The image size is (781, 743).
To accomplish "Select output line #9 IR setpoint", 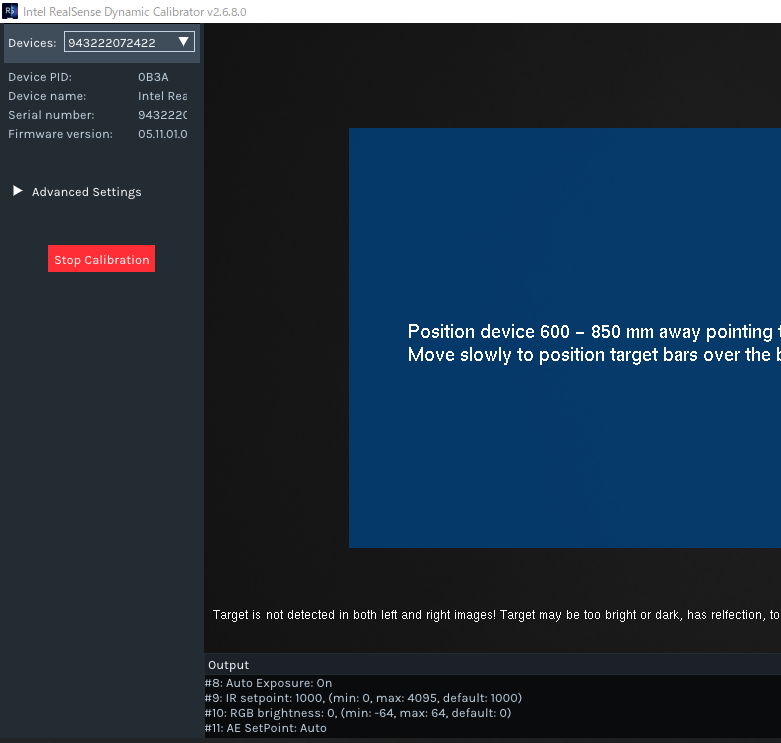I will 363,698.
